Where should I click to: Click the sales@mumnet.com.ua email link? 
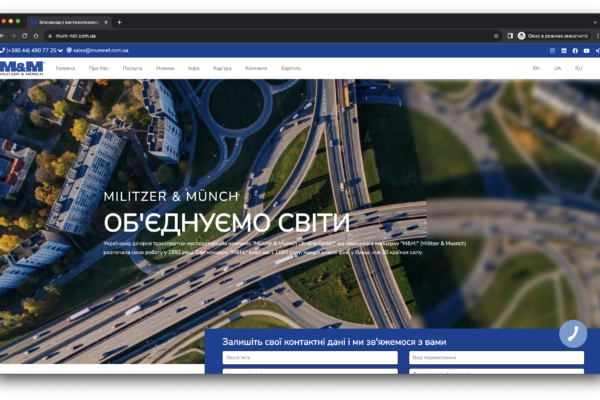point(100,50)
